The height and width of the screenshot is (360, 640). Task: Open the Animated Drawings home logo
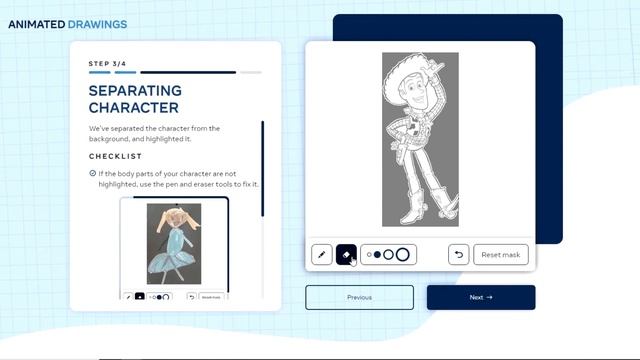pyautogui.click(x=68, y=24)
